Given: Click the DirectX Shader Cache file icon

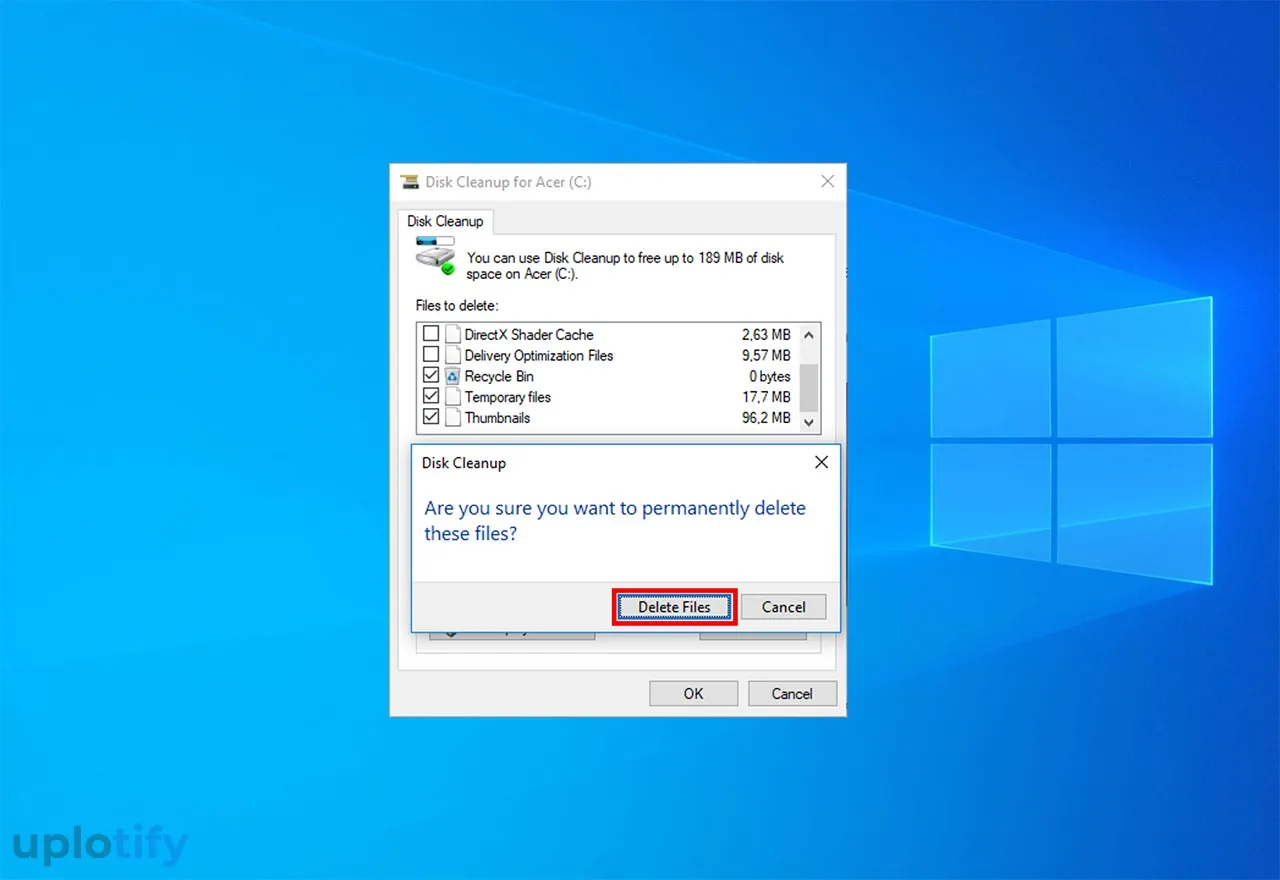Looking at the screenshot, I should [x=453, y=334].
